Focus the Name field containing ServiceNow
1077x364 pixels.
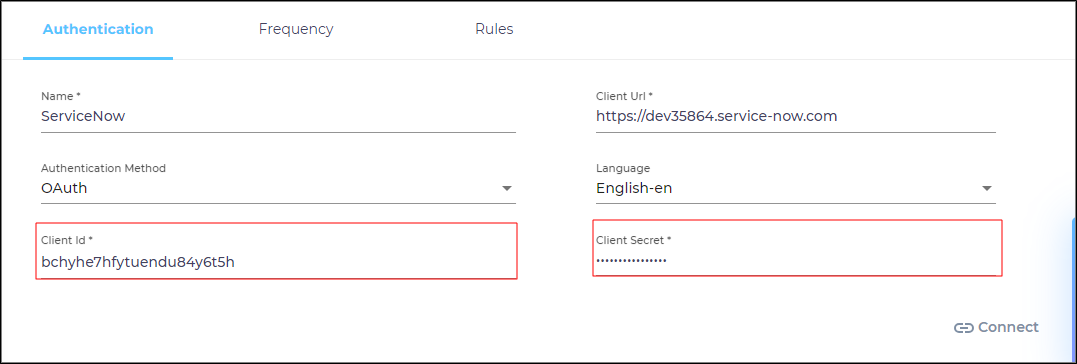pos(278,116)
